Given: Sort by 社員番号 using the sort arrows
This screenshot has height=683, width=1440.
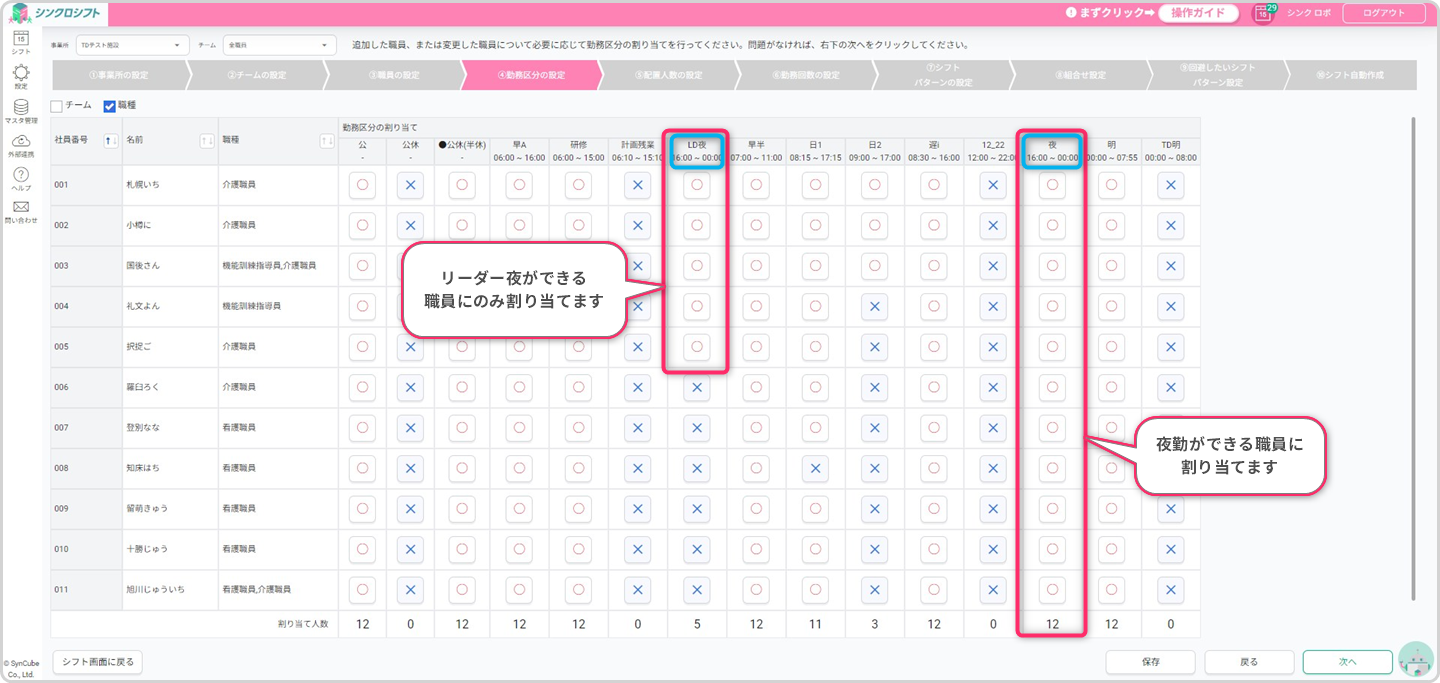Looking at the screenshot, I should [111, 141].
